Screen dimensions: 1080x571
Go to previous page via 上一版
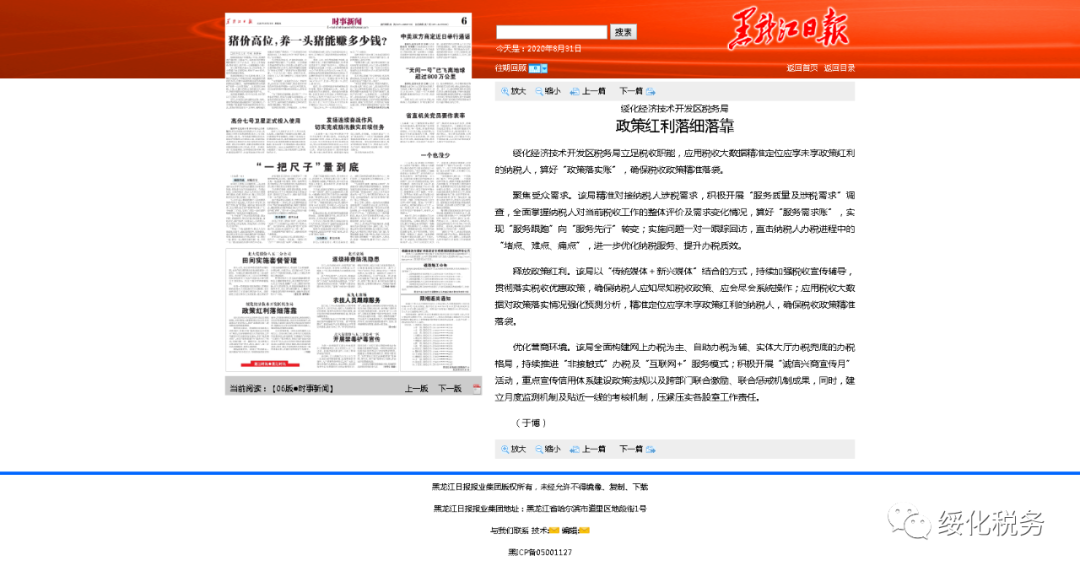(416, 389)
